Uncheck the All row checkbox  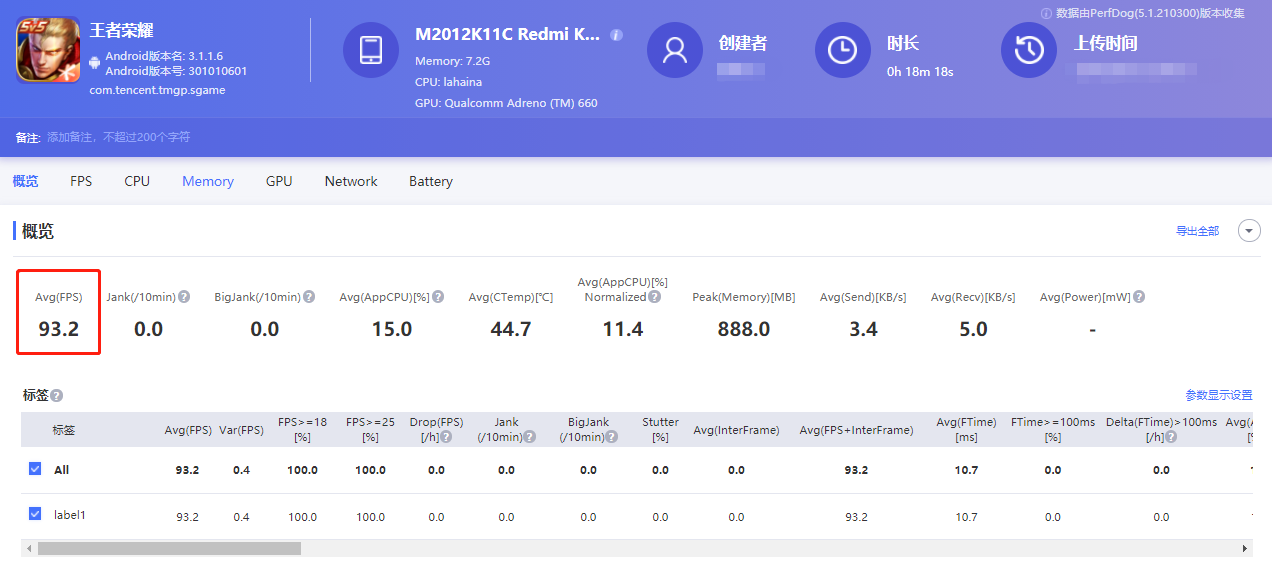[x=36, y=469]
